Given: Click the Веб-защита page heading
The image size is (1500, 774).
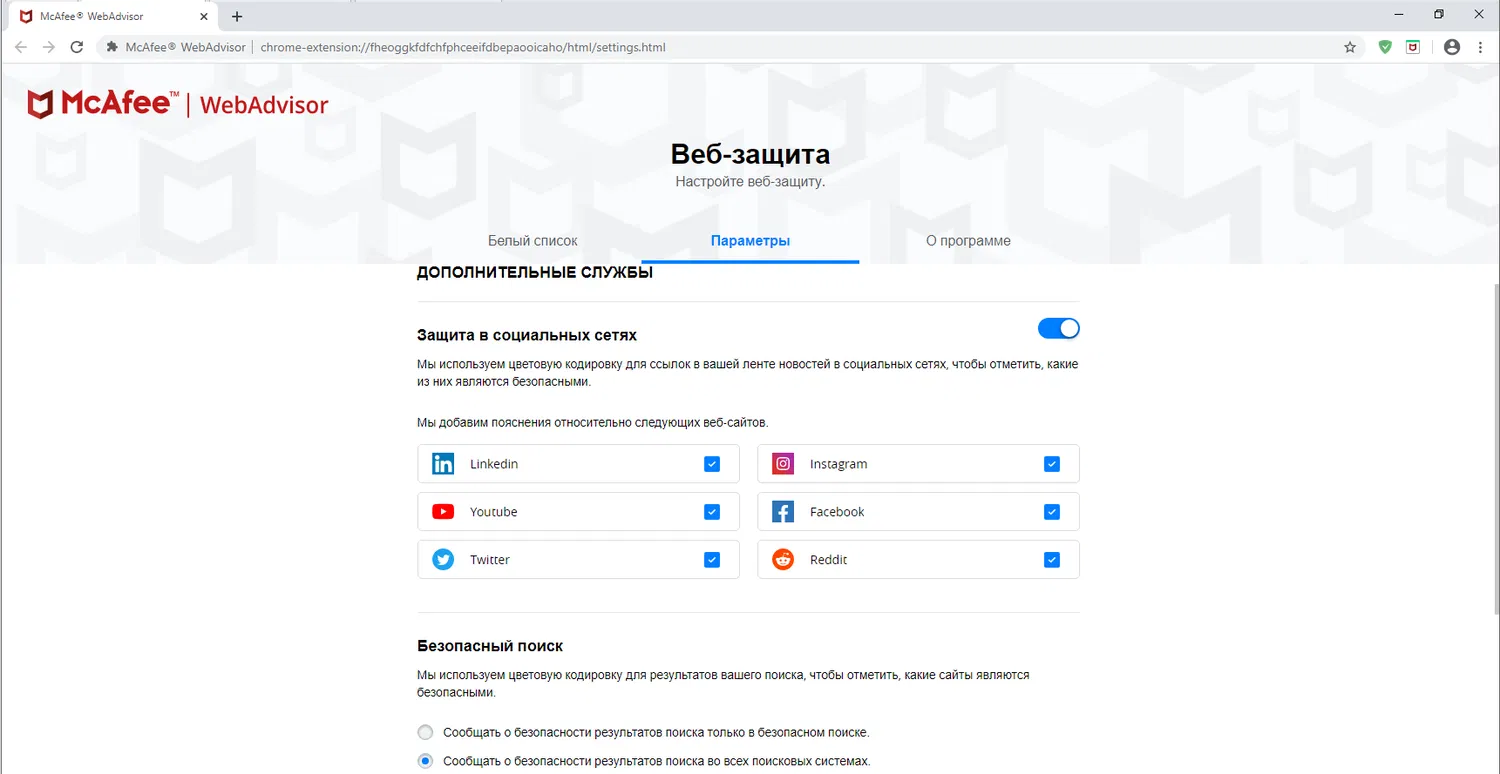Looking at the screenshot, I should pos(750,154).
